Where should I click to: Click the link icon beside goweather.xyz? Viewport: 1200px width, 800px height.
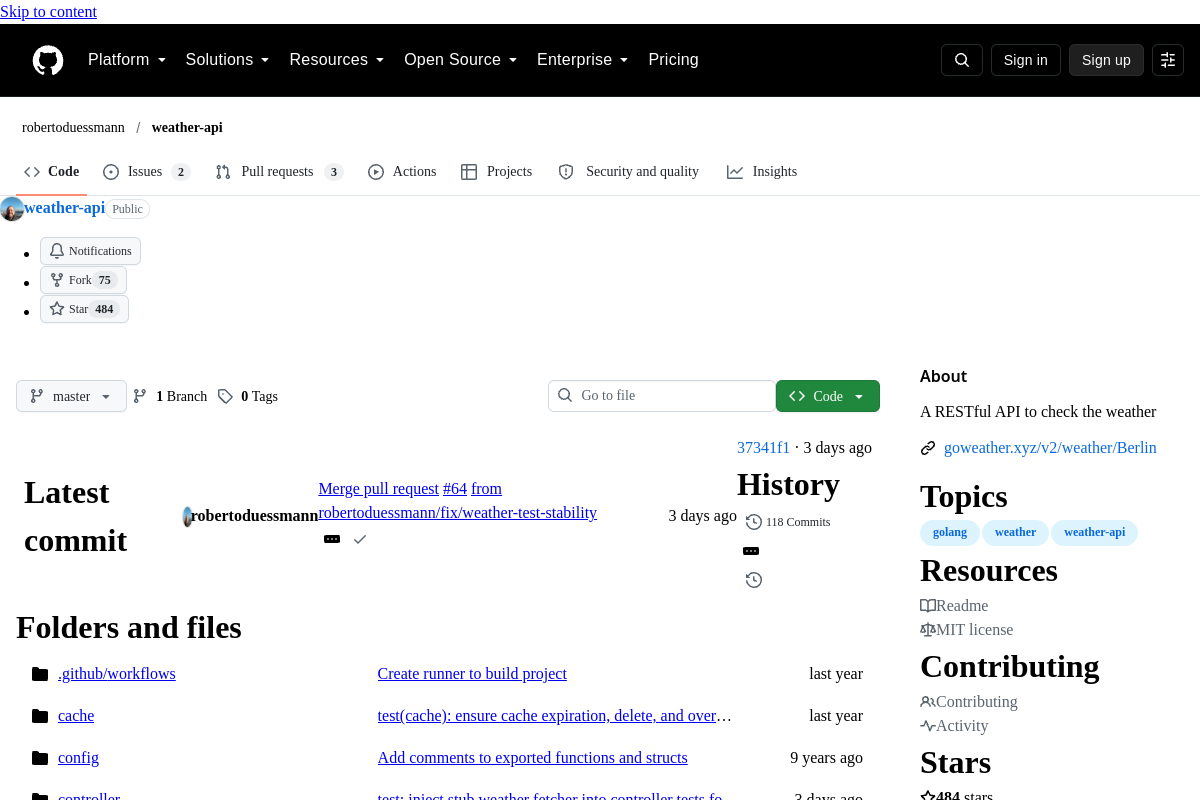coord(928,448)
